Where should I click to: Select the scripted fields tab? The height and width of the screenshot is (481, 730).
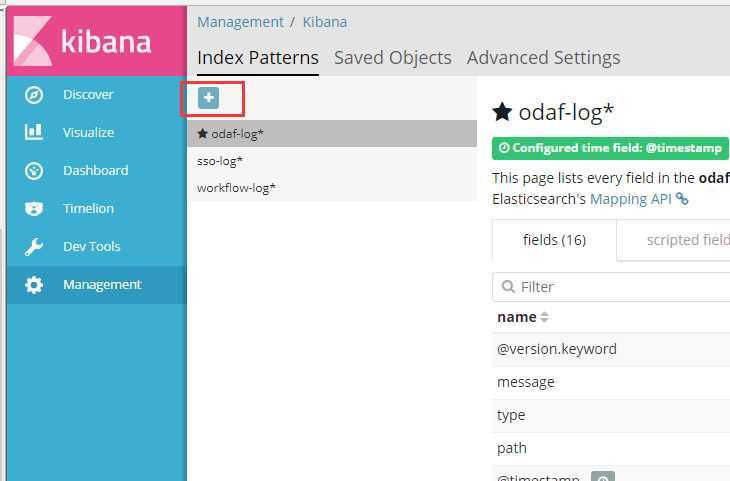(x=673, y=240)
